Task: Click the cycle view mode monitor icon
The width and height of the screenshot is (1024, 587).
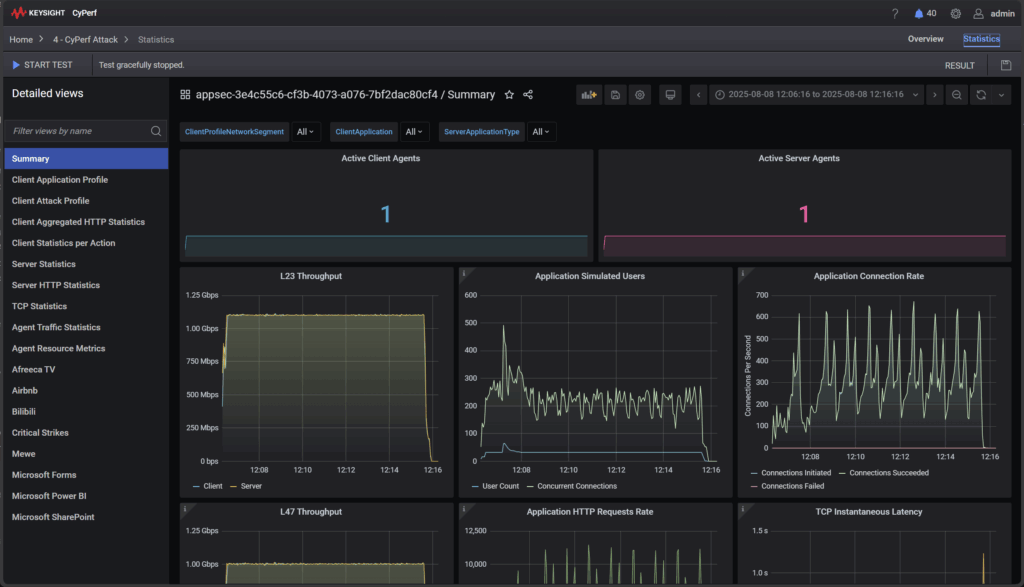Action: click(670, 95)
